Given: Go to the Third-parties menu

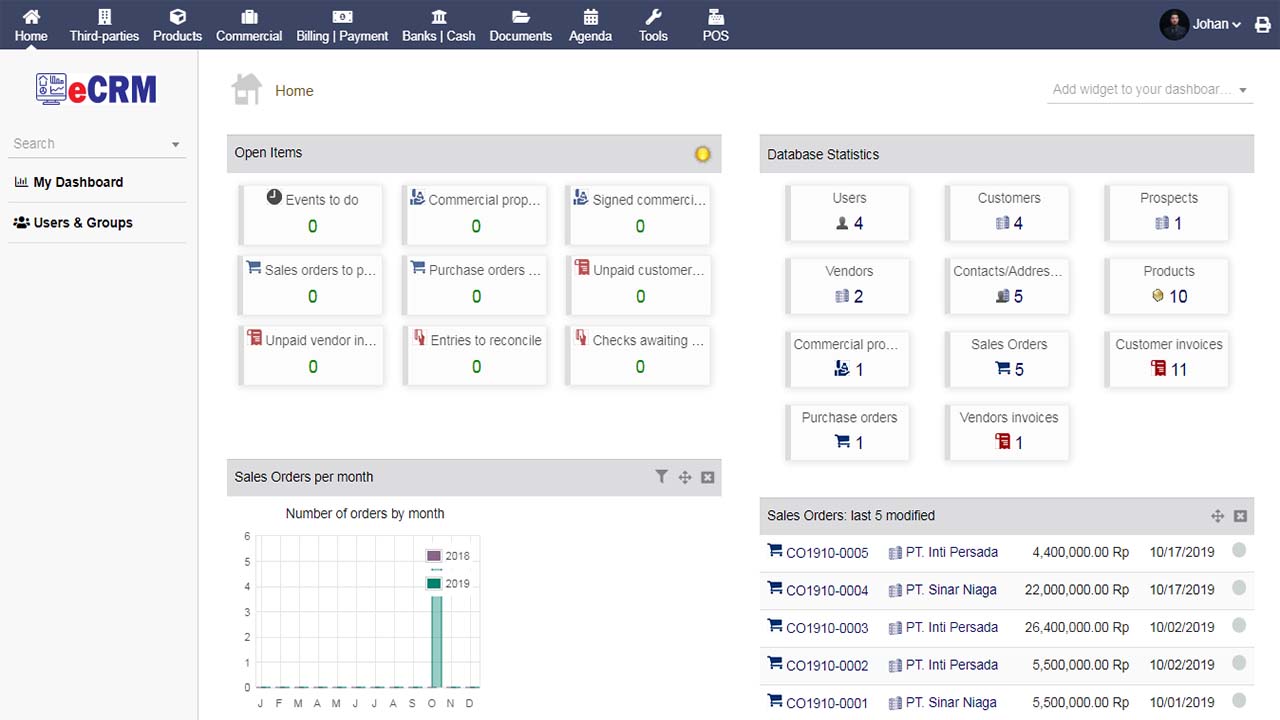Looking at the screenshot, I should 104,25.
